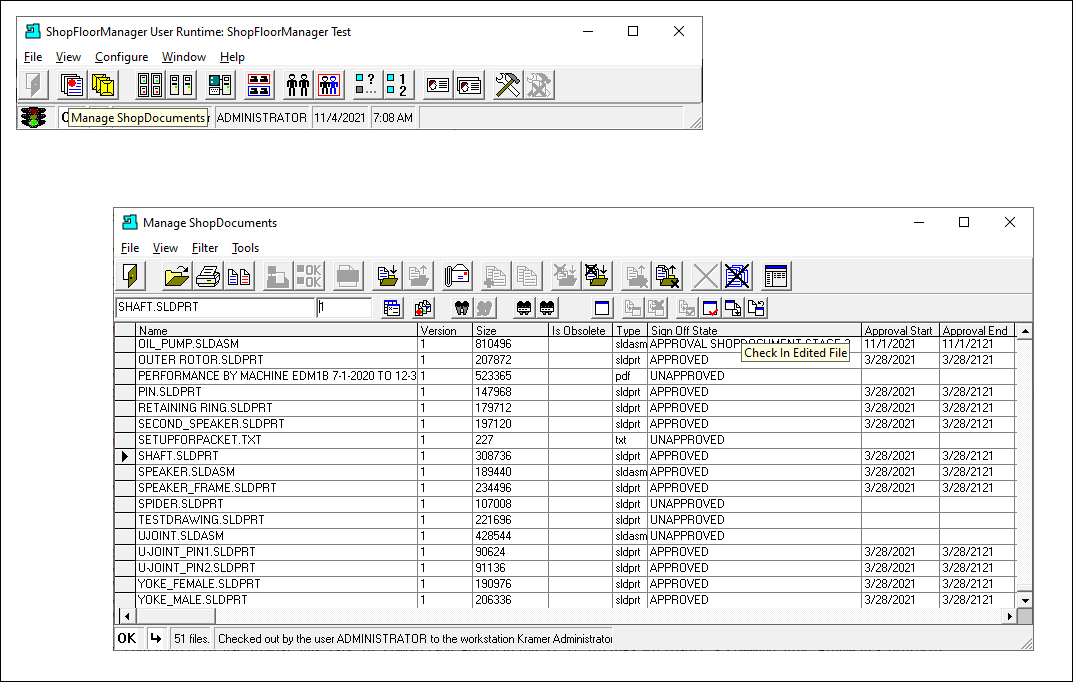Click the version number input field
1073x682 pixels.
coord(344,307)
